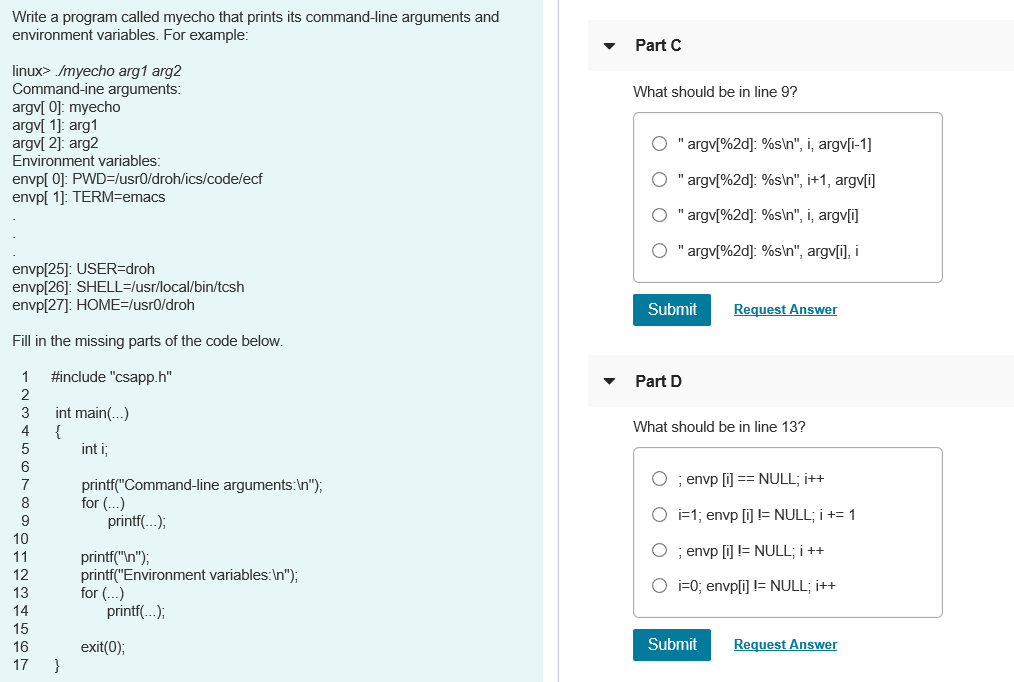The height and width of the screenshot is (682, 1014).
Task: Select the option "; envp [i] == NULL; i++"
Action: click(659, 478)
